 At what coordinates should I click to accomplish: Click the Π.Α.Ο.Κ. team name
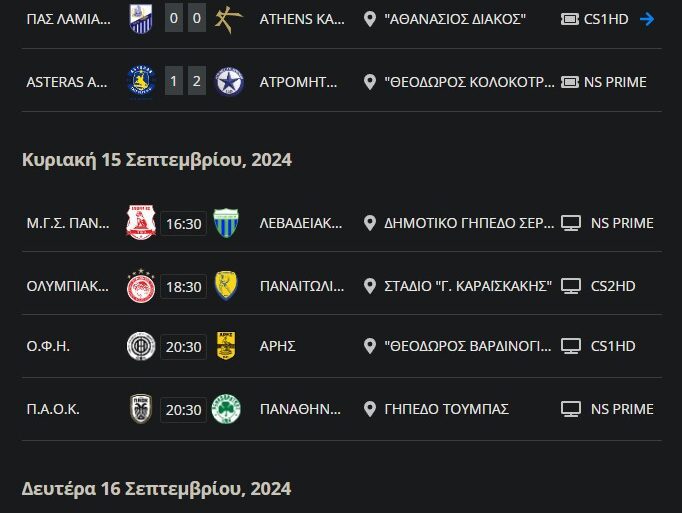click(53, 408)
